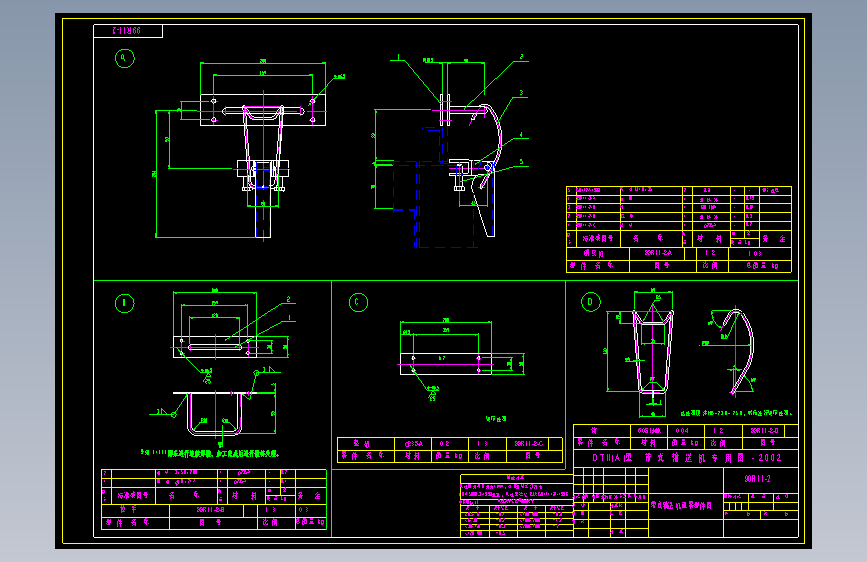The height and width of the screenshot is (562, 867).
Task: Select balloon number 1 in top side view
Action: pyautogui.click(x=398, y=56)
